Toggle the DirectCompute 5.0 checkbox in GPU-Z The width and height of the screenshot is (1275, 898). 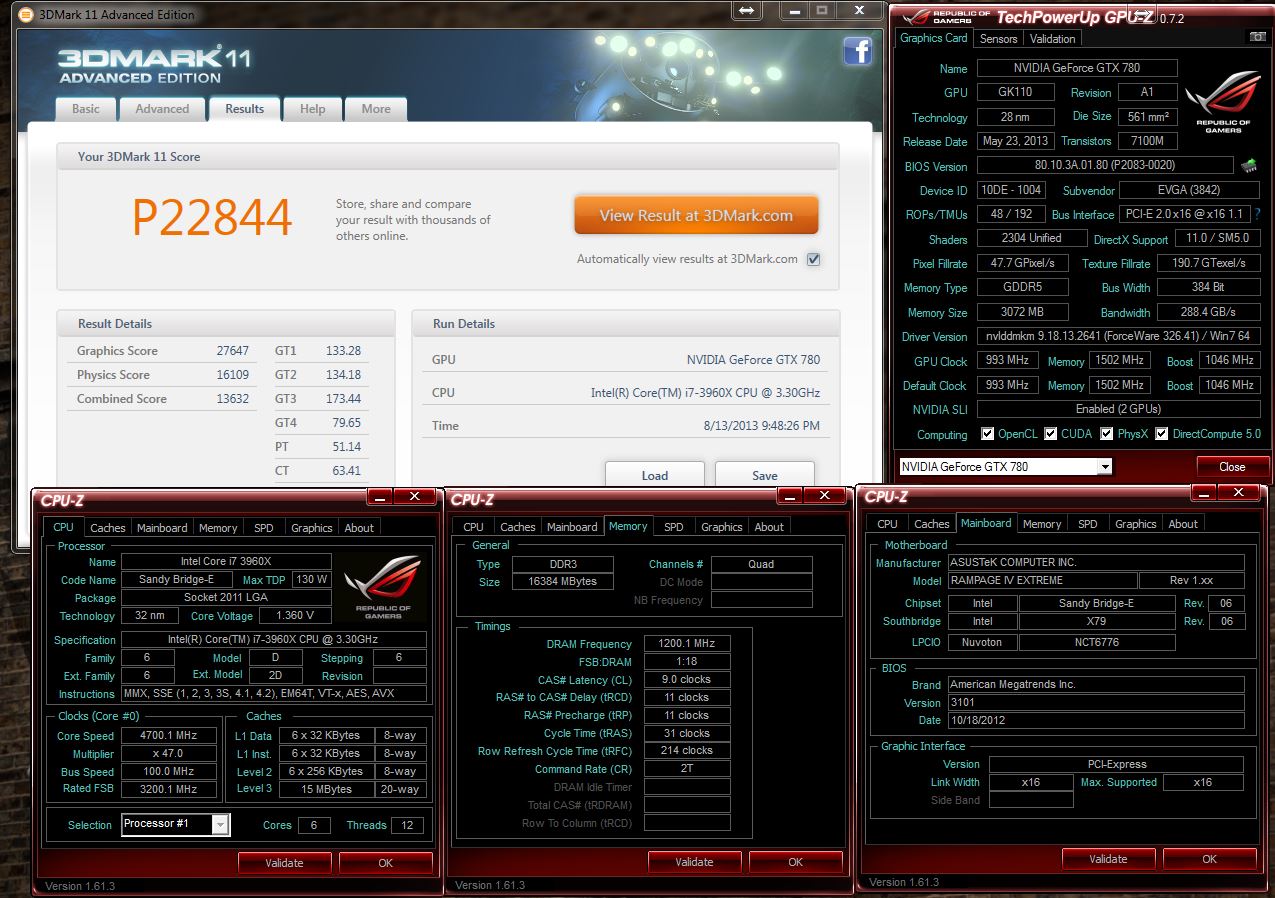[1161, 434]
